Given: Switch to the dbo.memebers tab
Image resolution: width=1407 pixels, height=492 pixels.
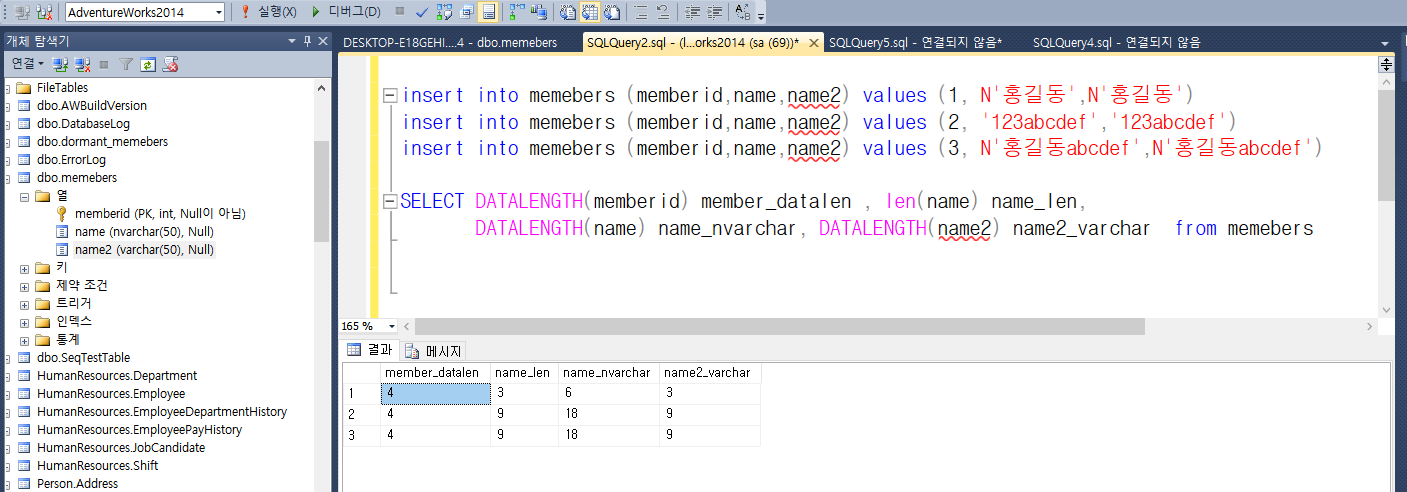Looking at the screenshot, I should coord(450,42).
